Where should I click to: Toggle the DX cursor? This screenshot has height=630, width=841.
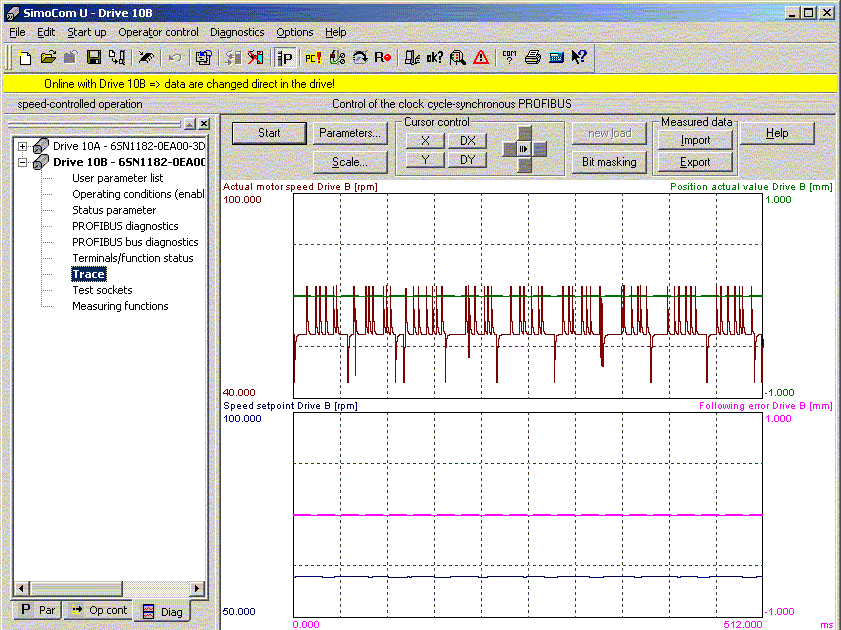[x=468, y=140]
